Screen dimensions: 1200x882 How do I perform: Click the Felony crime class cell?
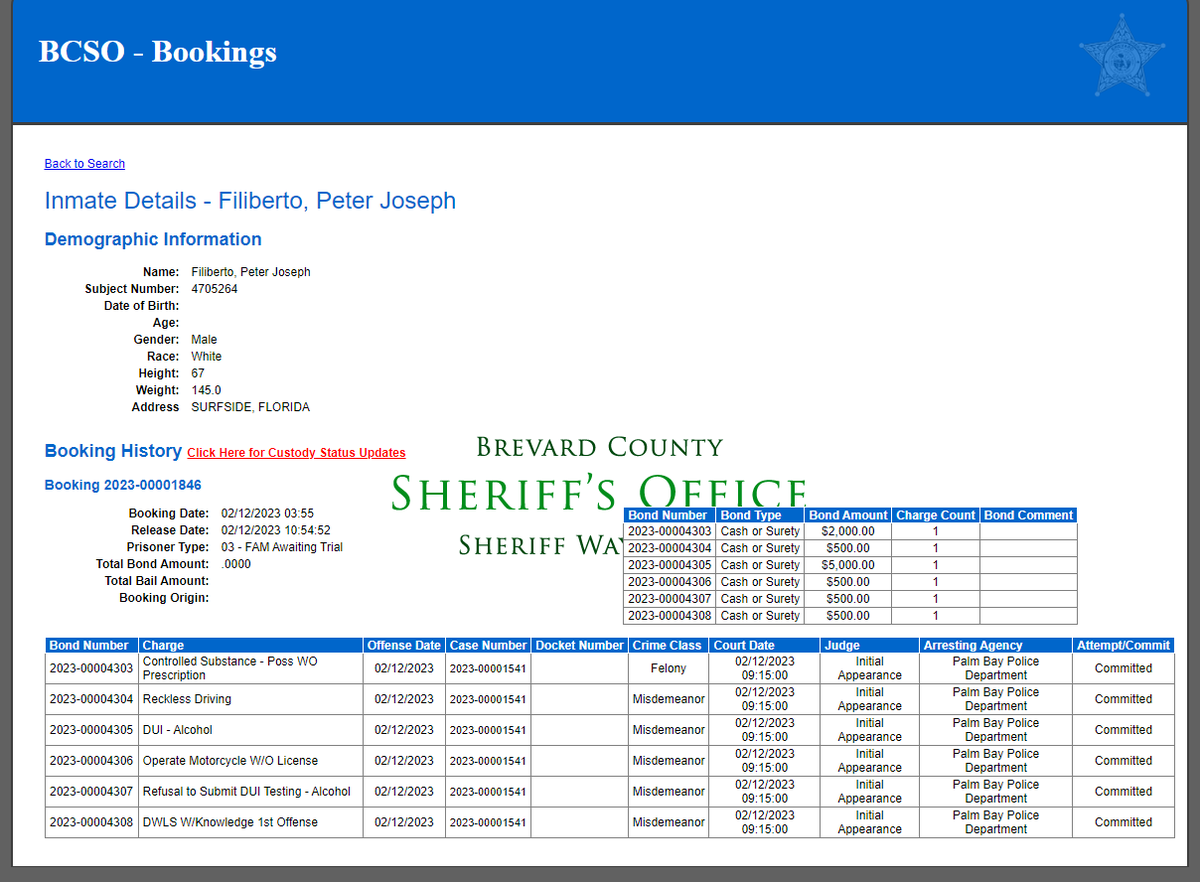pos(669,668)
